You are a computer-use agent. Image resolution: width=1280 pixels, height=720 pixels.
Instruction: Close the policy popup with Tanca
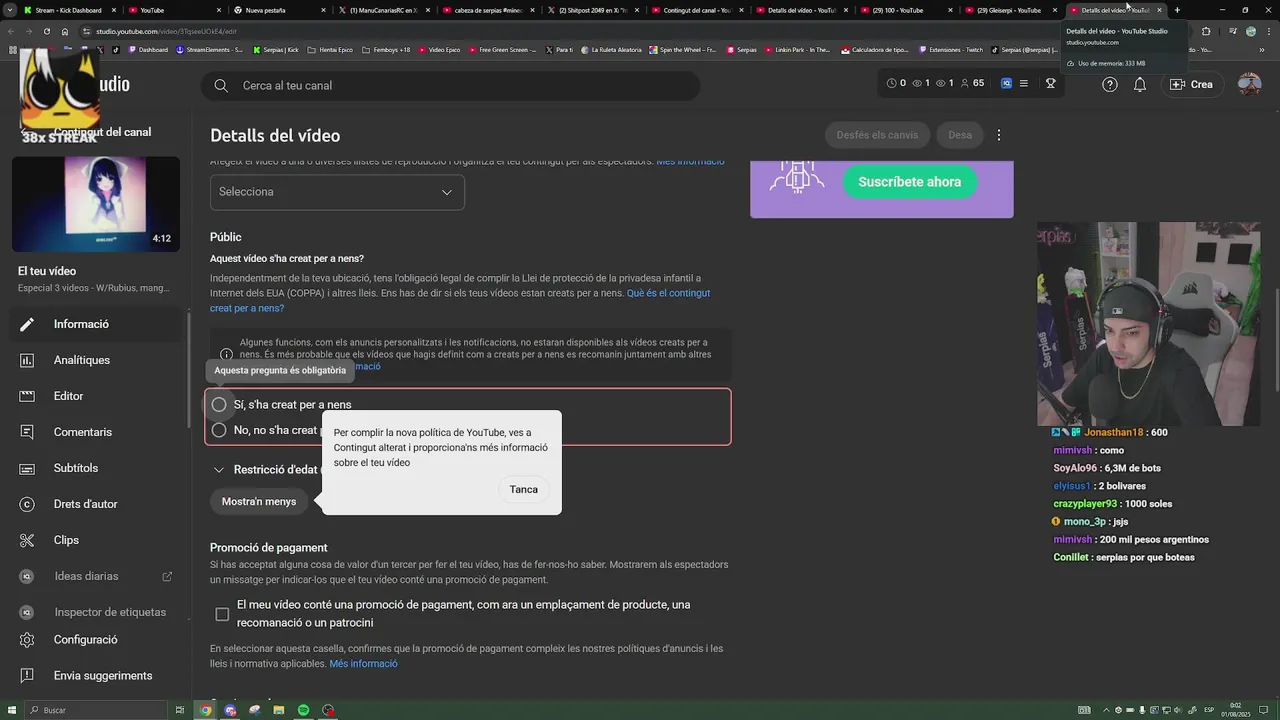(523, 489)
